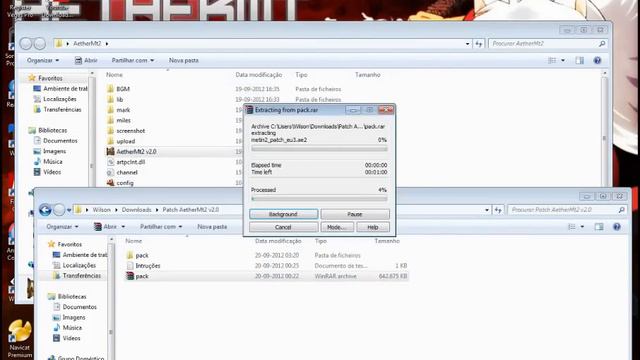Expand address history dropdown in Patch window
The image size is (640, 360).
[487, 210]
